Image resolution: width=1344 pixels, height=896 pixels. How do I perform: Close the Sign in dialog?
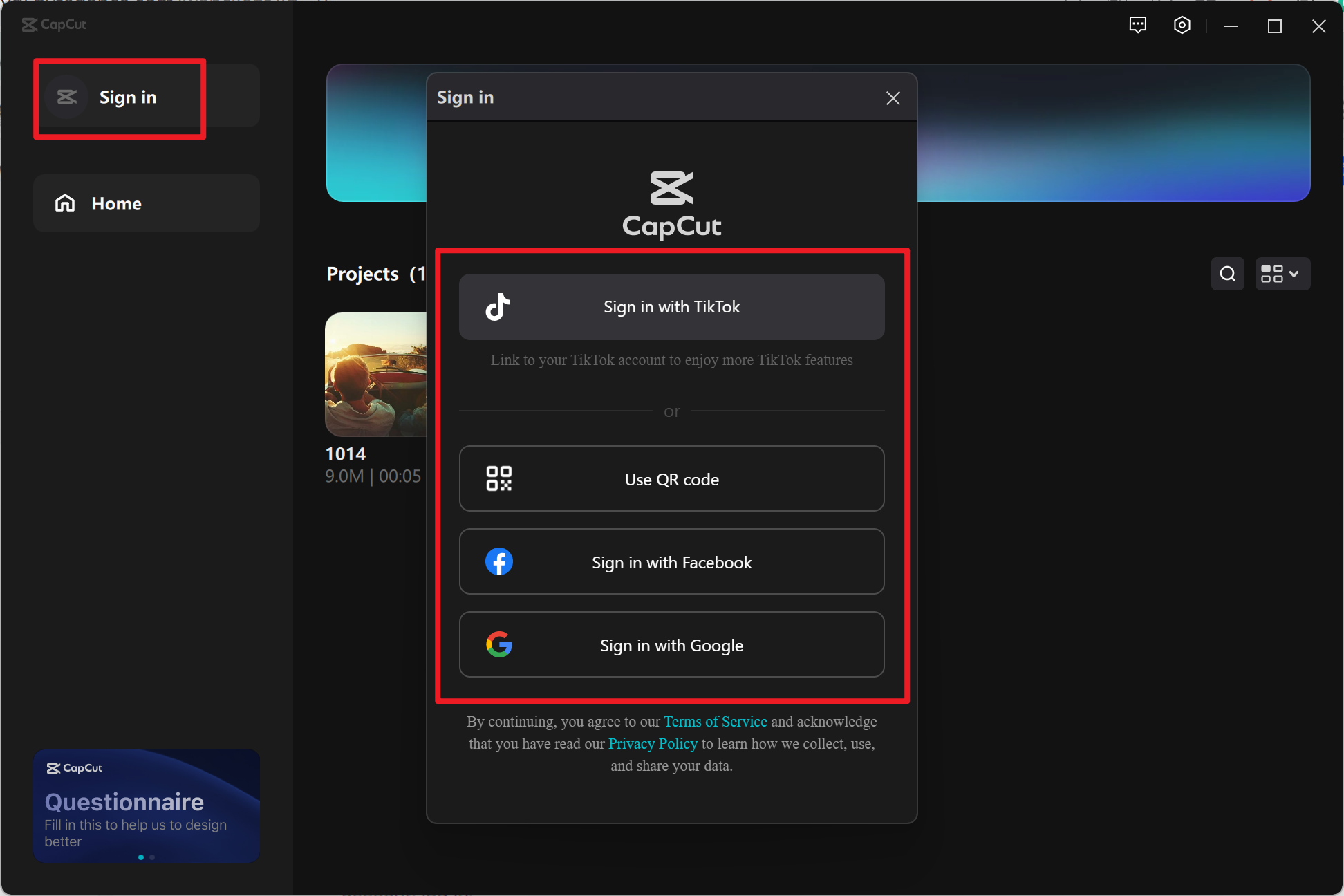coord(893,98)
